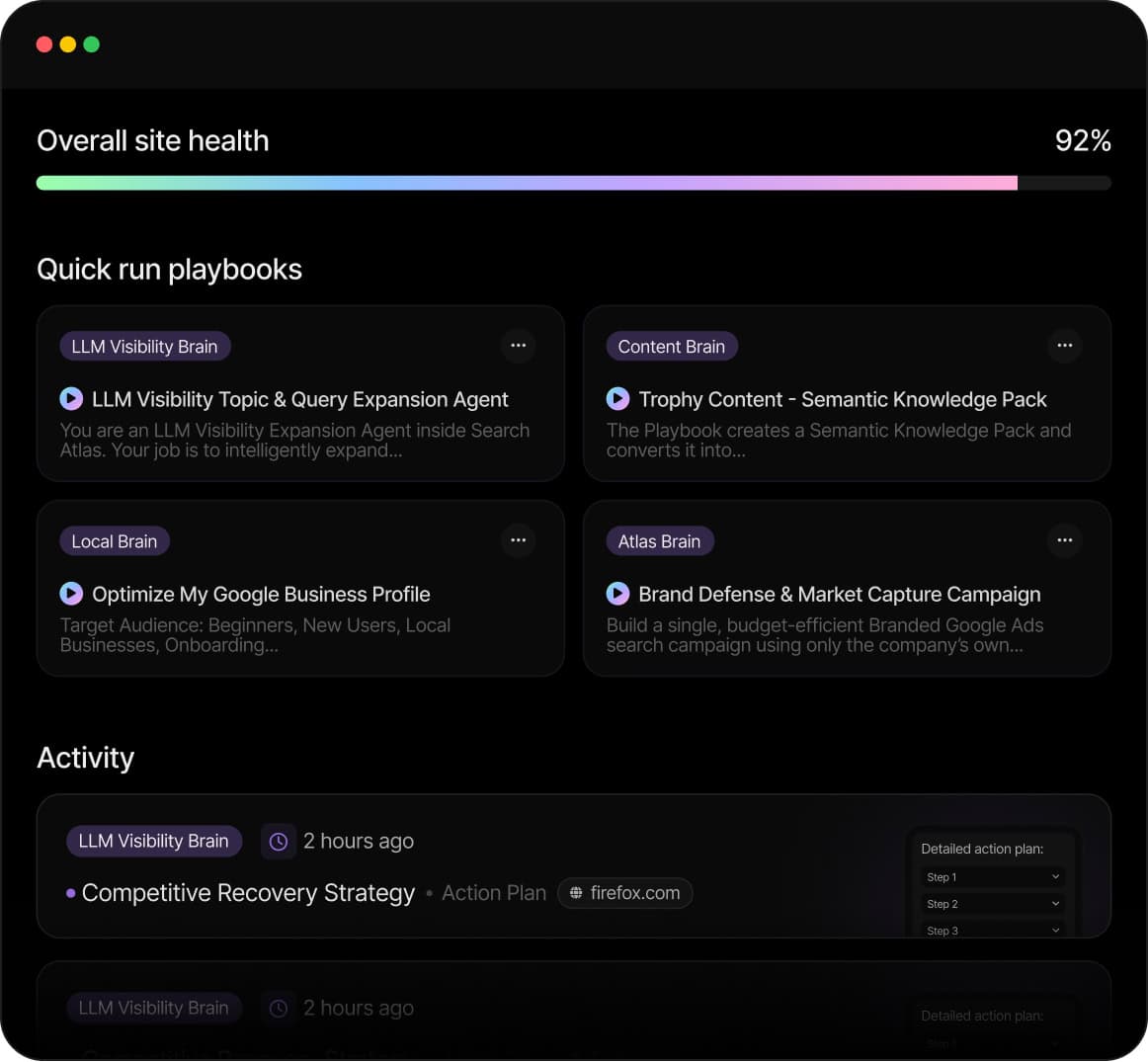Click the green window maximize dot

(x=92, y=44)
